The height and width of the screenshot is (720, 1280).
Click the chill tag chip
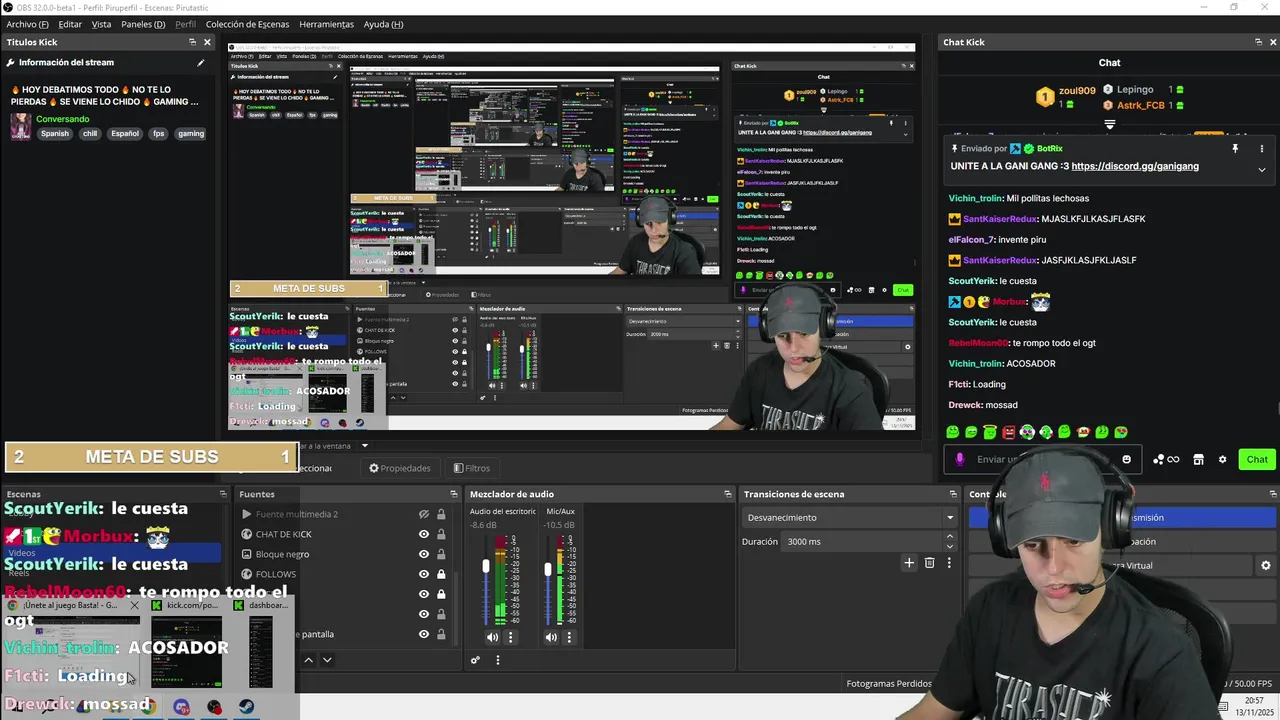pos(90,133)
